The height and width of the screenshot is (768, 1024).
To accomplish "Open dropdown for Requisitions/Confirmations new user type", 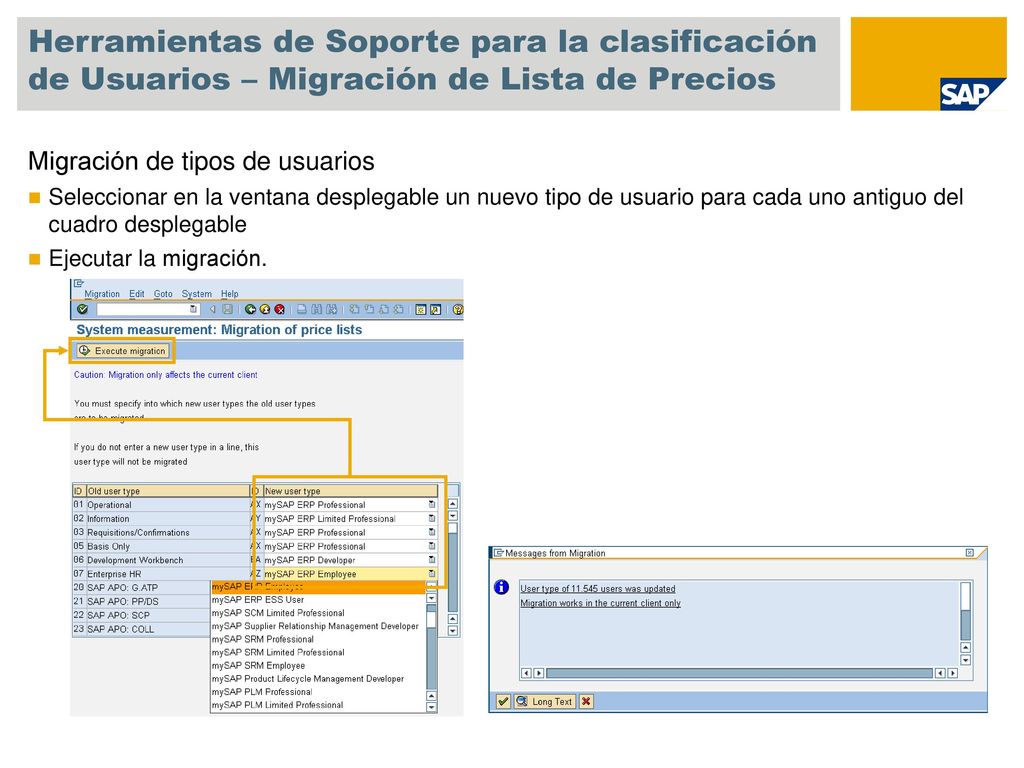I will click(432, 532).
